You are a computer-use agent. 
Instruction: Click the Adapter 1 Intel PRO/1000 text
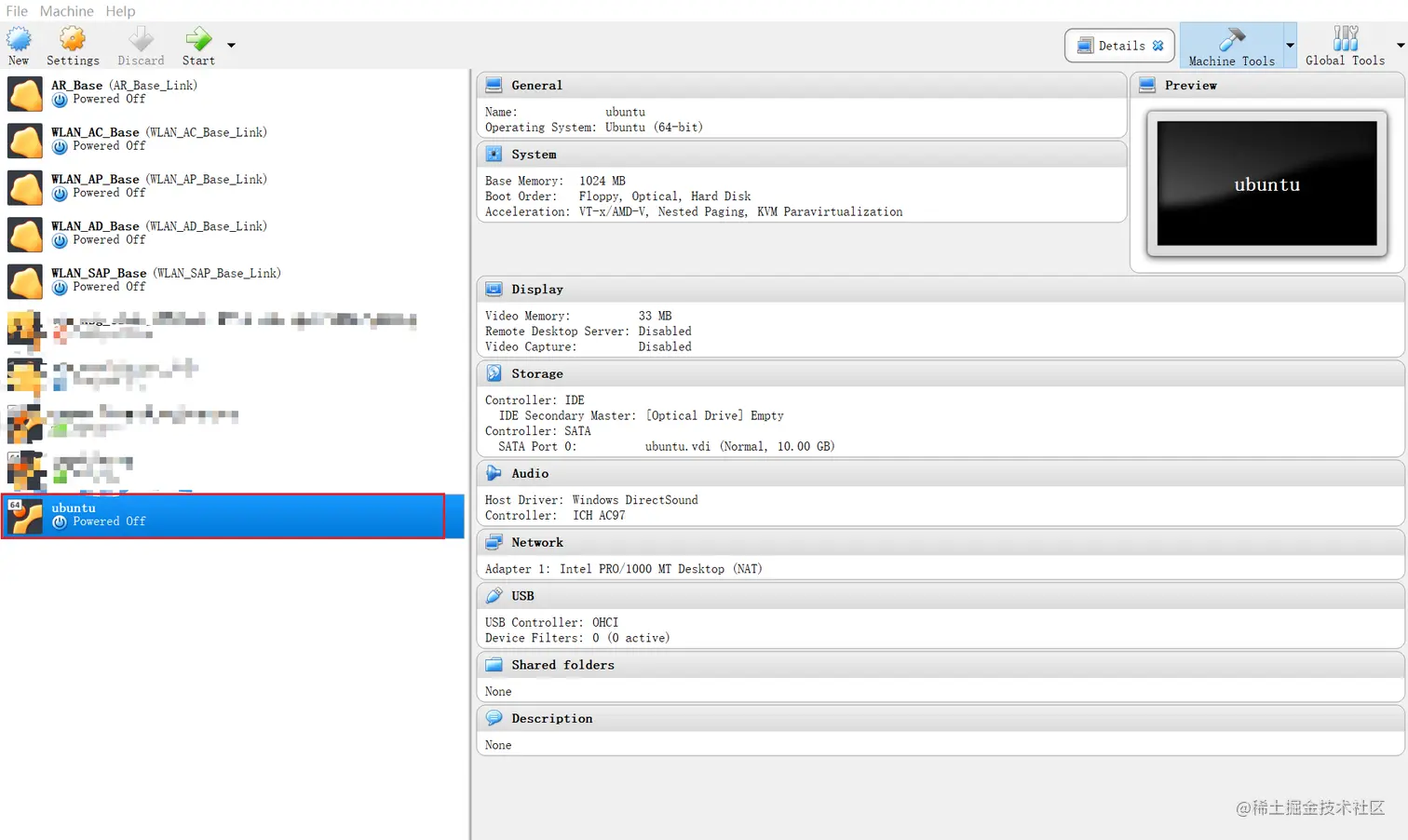623,569
